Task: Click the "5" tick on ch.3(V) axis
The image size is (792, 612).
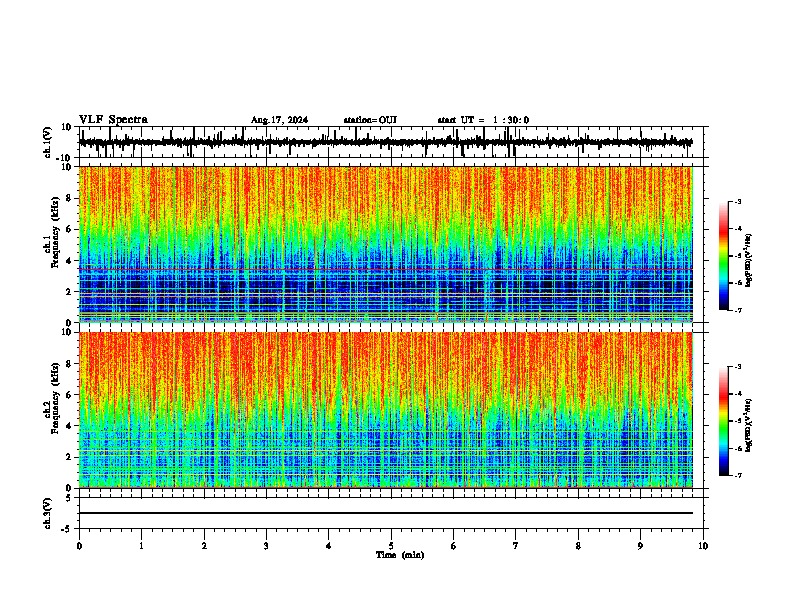Action: tap(70, 497)
